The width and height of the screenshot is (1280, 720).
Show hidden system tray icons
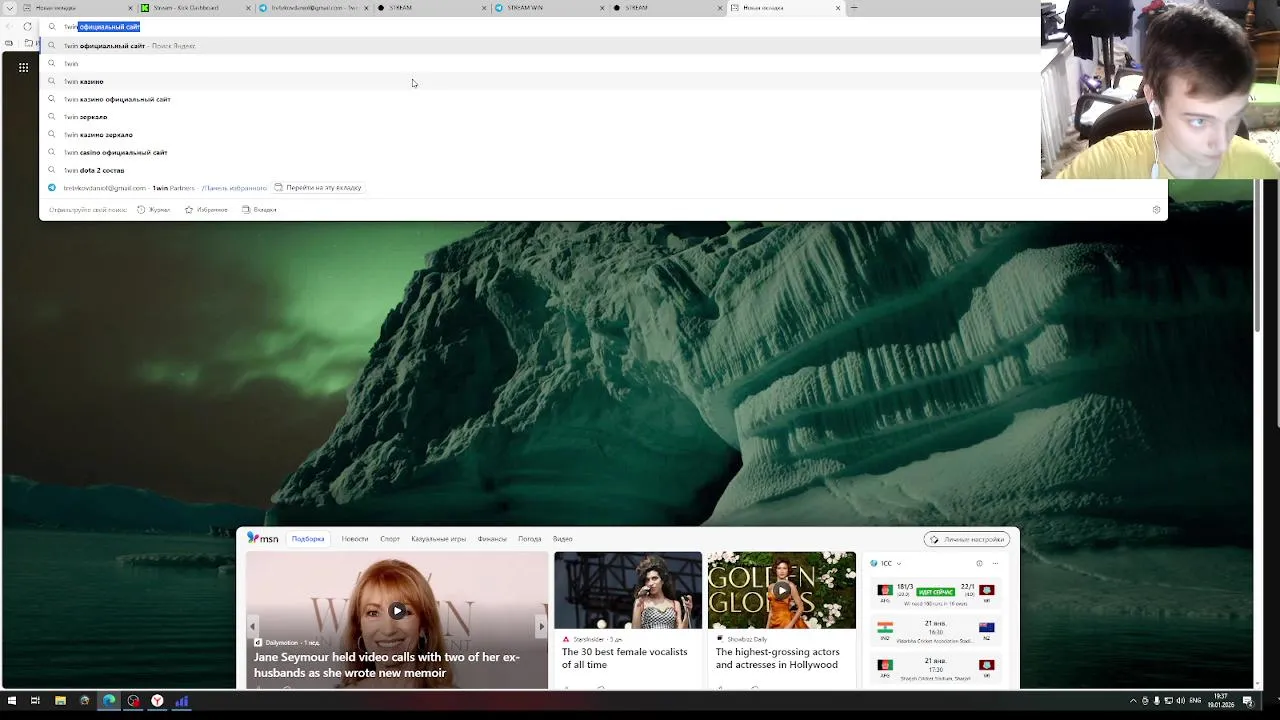(x=1133, y=701)
